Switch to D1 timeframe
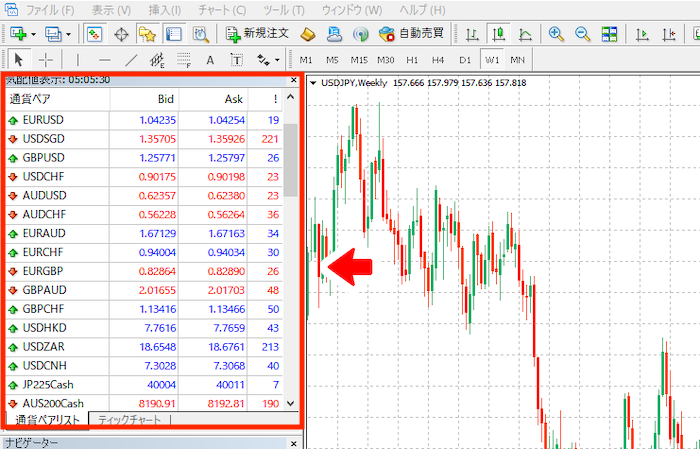The height and width of the screenshot is (449, 700). coord(465,60)
